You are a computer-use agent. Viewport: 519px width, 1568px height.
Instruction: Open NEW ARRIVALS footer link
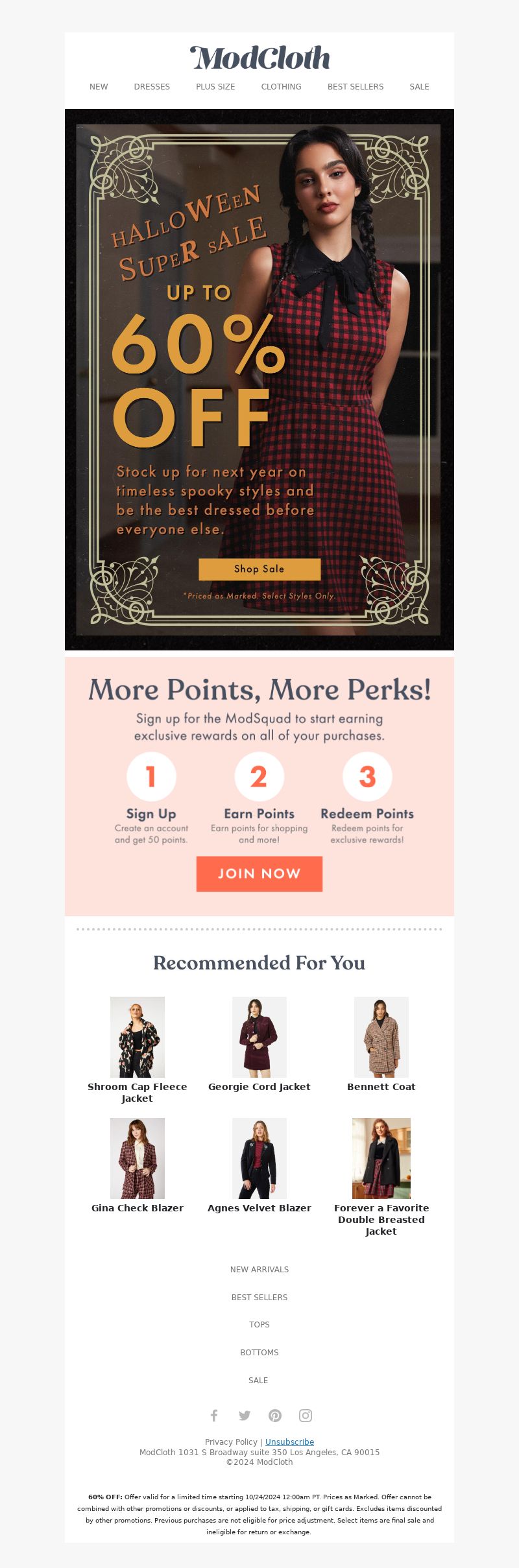[x=259, y=1270]
